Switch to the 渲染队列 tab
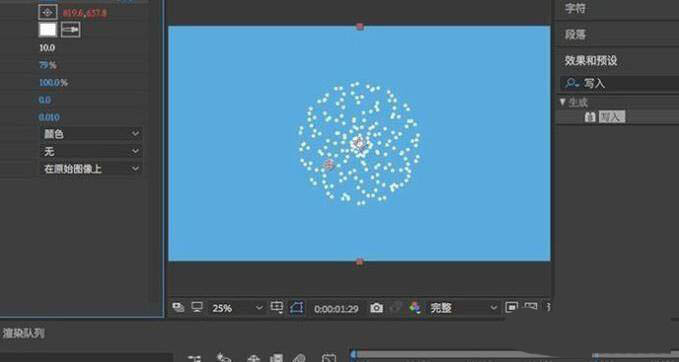Image resolution: width=679 pixels, height=362 pixels. point(24,334)
